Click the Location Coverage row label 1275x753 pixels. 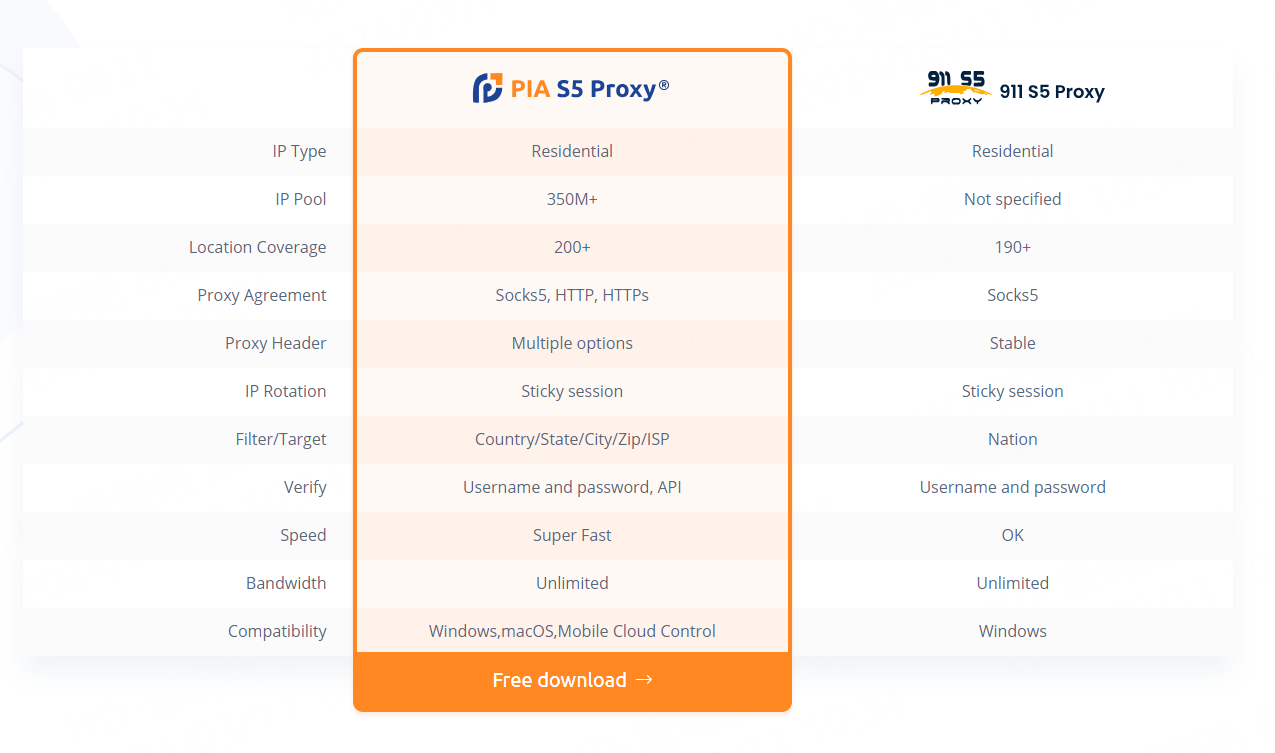(258, 247)
